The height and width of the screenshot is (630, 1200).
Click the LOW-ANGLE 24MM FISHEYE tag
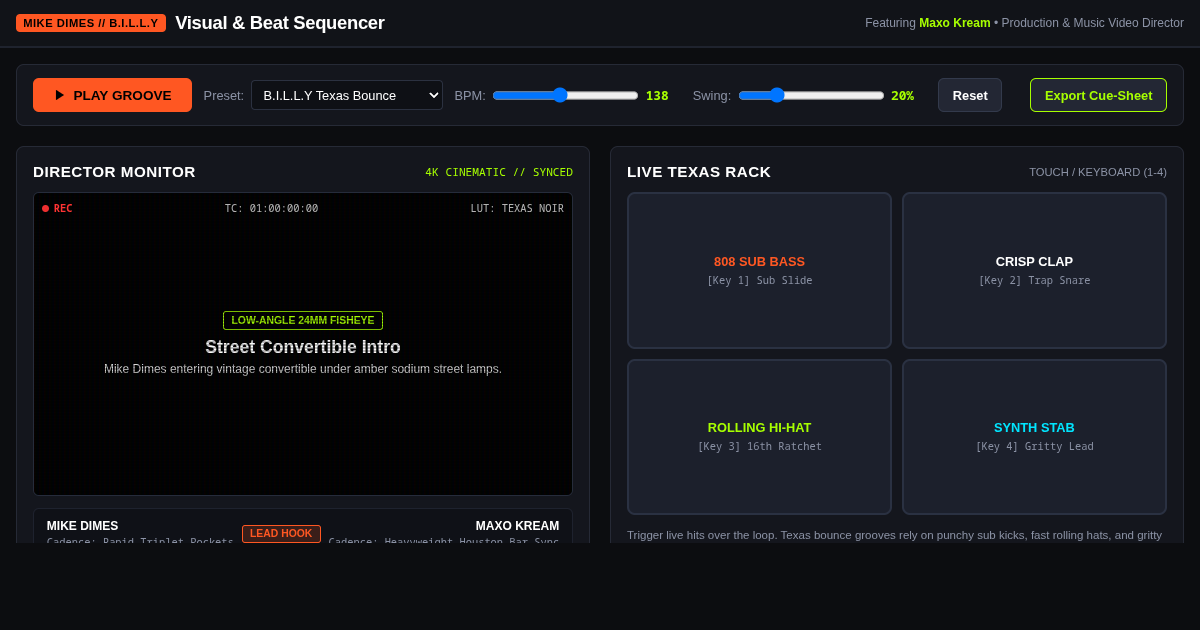[303, 320]
